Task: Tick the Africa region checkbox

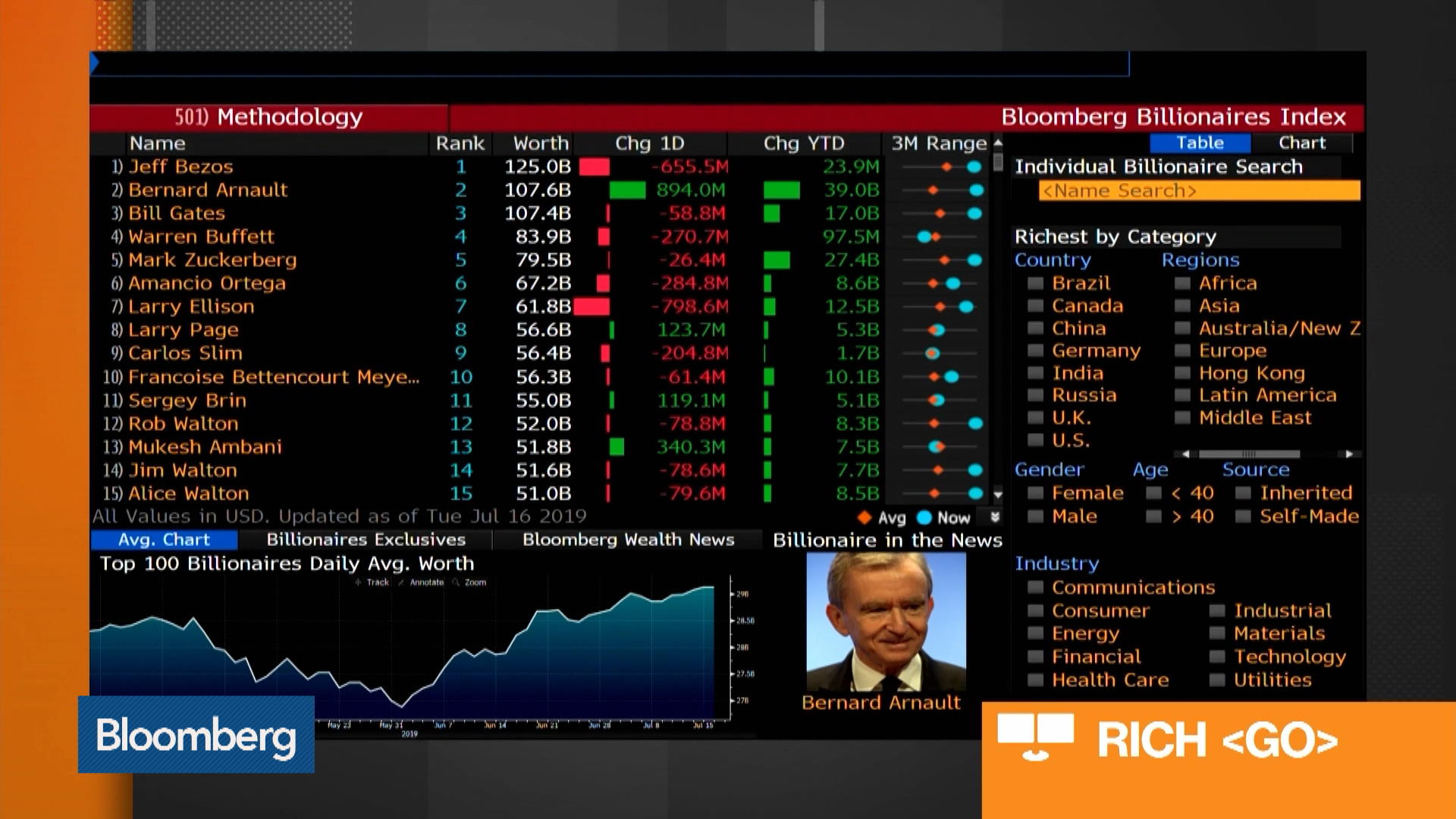Action: (x=1182, y=284)
